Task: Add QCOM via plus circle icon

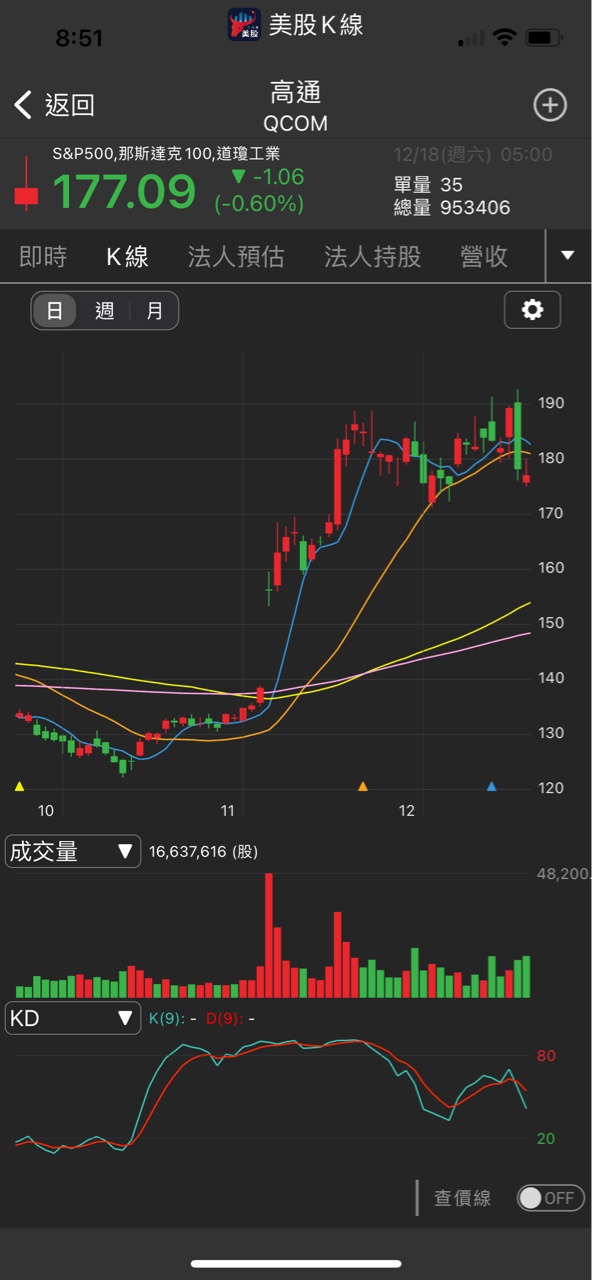Action: [550, 105]
